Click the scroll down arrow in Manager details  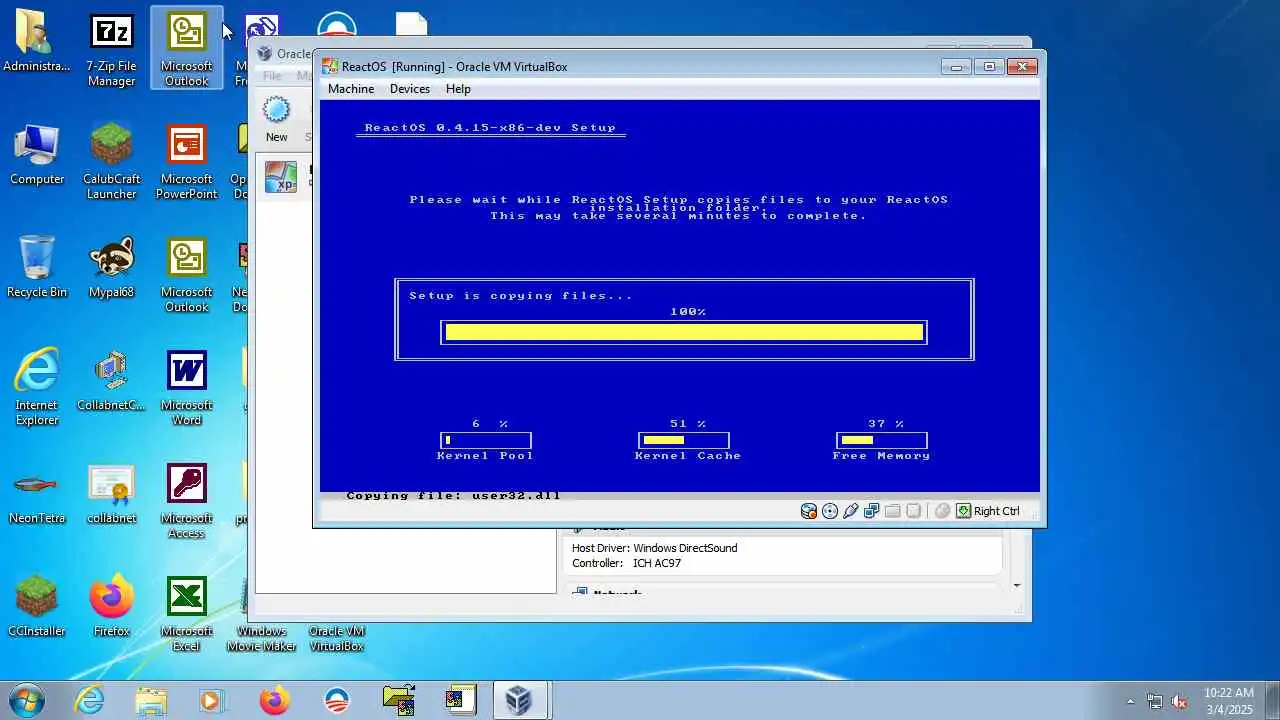[1017, 586]
